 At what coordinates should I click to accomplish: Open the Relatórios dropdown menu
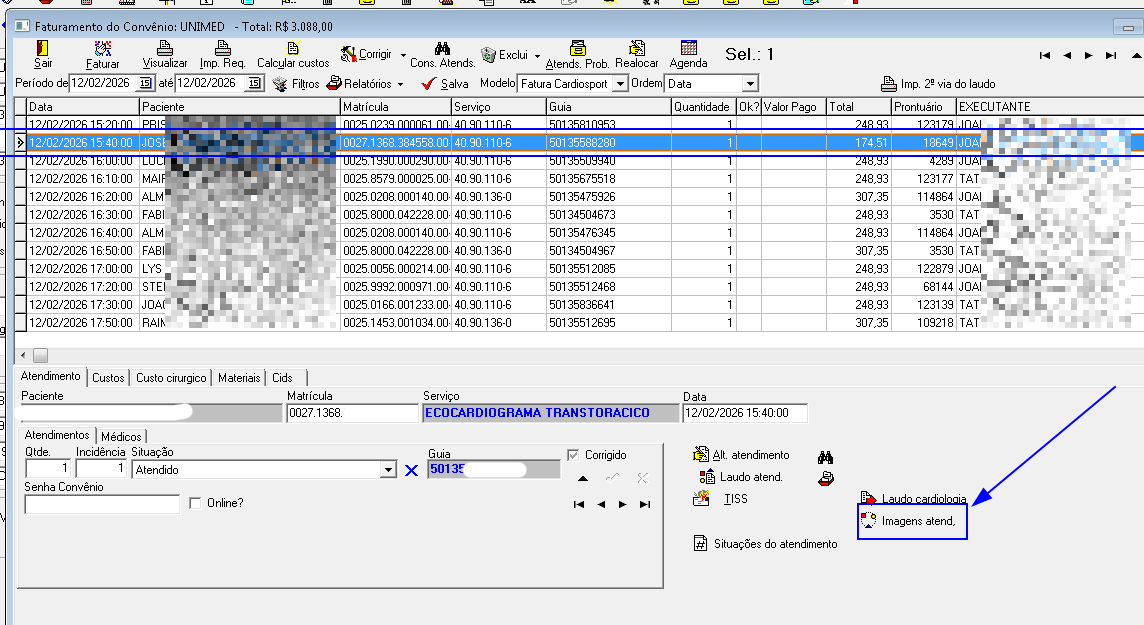(365, 84)
